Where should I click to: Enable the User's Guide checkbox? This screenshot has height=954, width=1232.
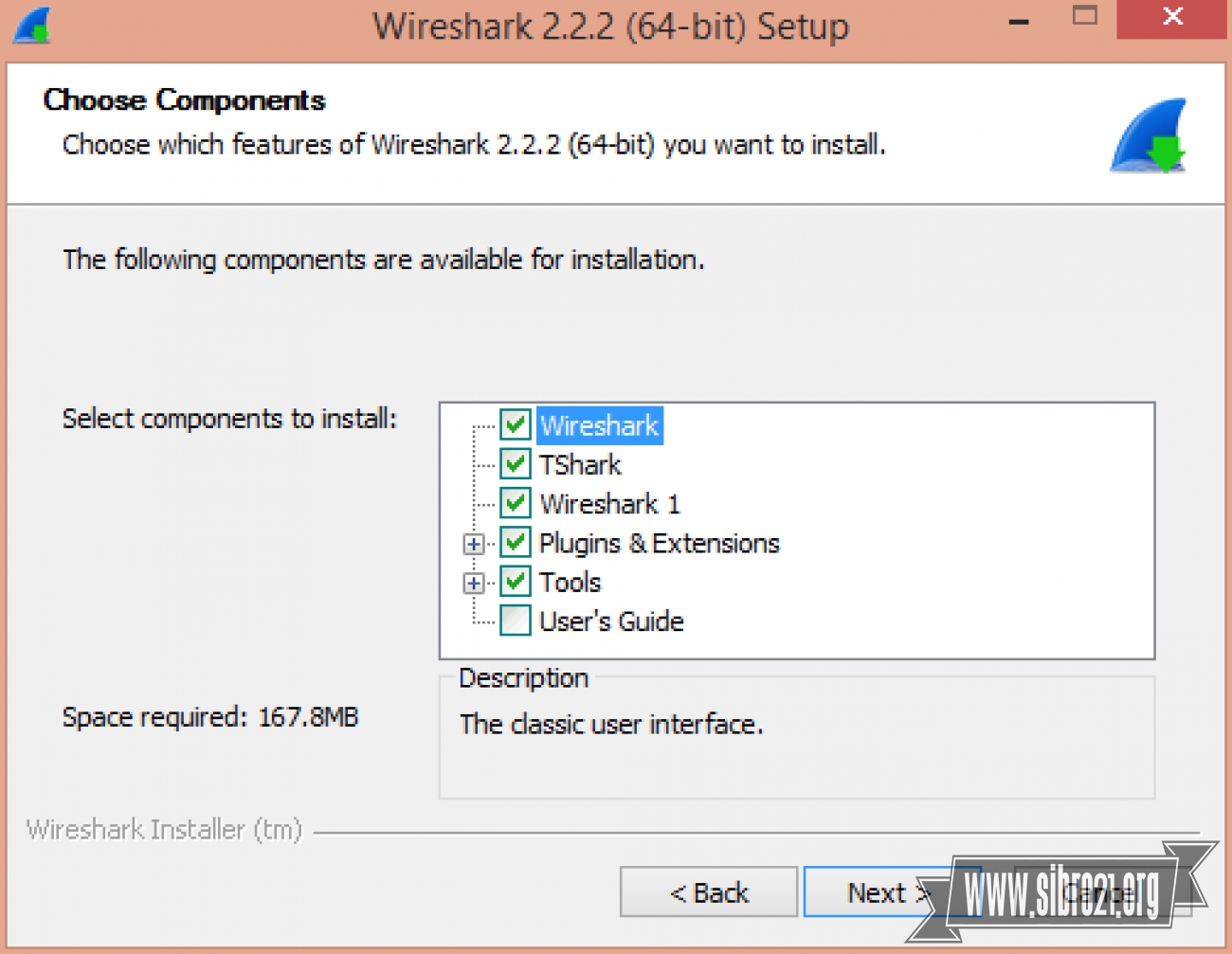click(516, 620)
